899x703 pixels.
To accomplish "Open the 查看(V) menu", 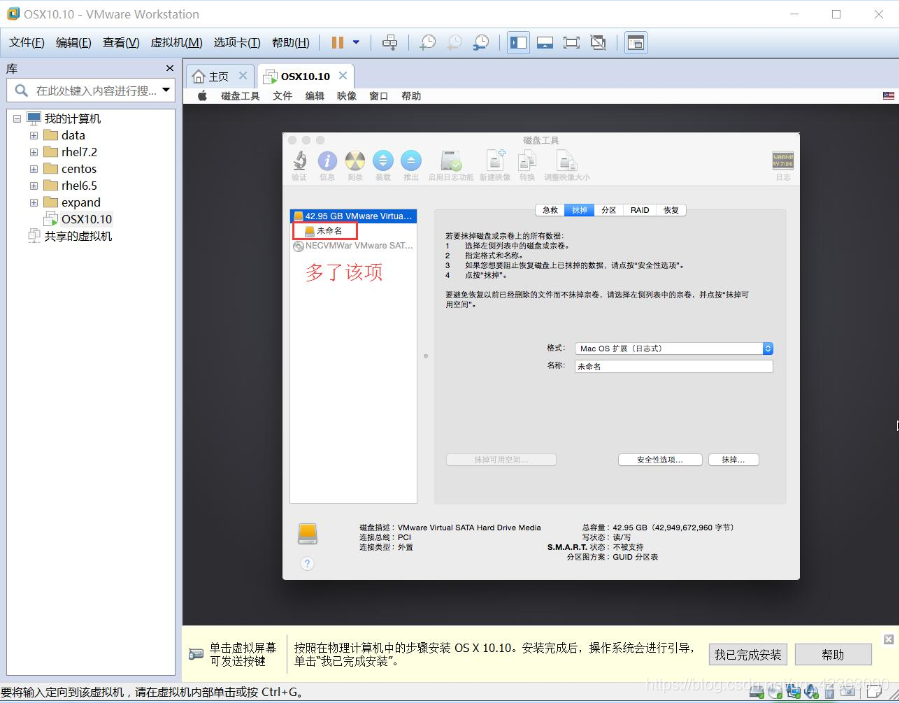I will click(x=121, y=42).
